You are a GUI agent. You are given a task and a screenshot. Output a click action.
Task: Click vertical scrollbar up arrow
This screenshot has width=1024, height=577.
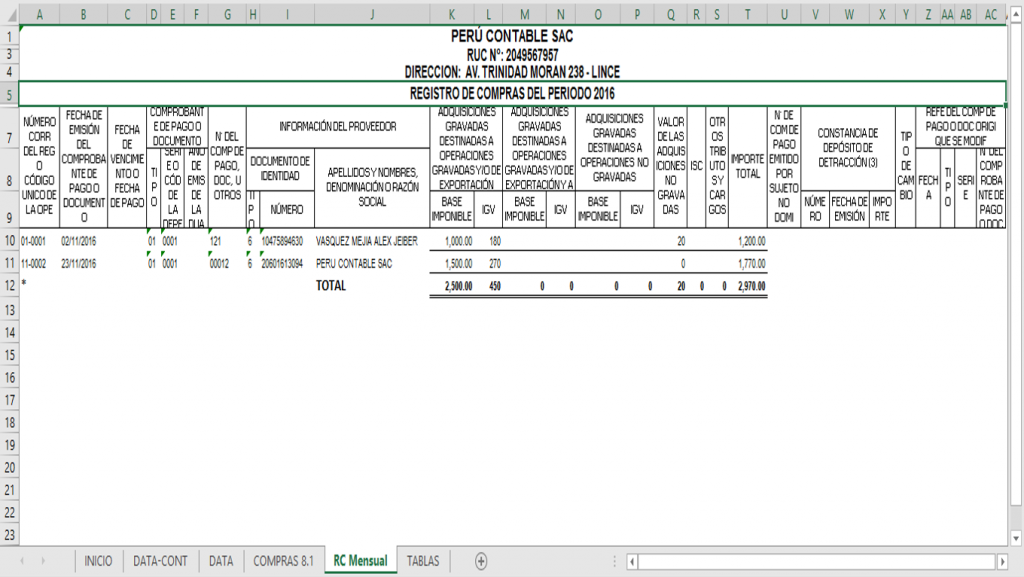pyautogui.click(x=1016, y=14)
